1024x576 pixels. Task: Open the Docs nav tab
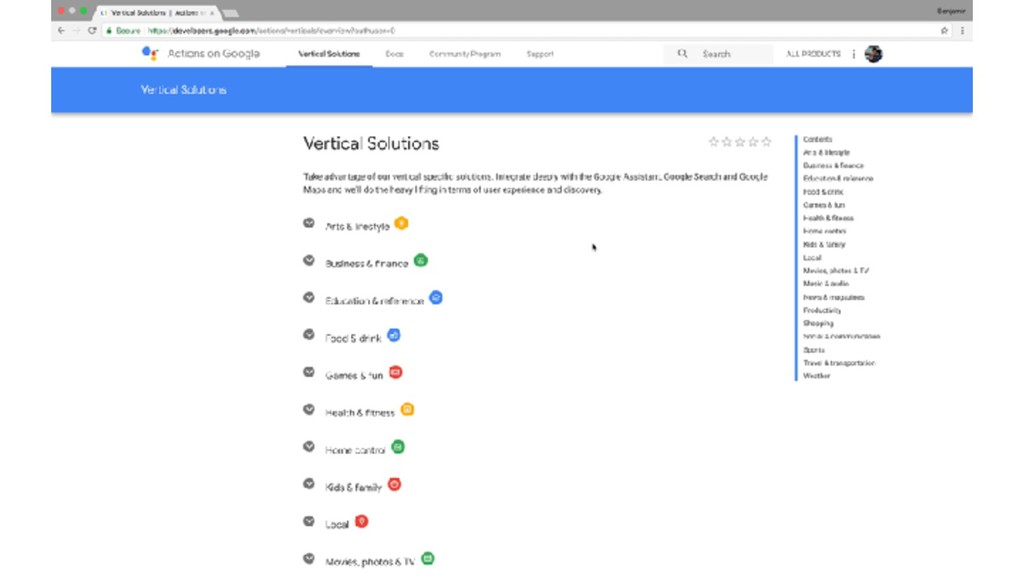coord(394,54)
